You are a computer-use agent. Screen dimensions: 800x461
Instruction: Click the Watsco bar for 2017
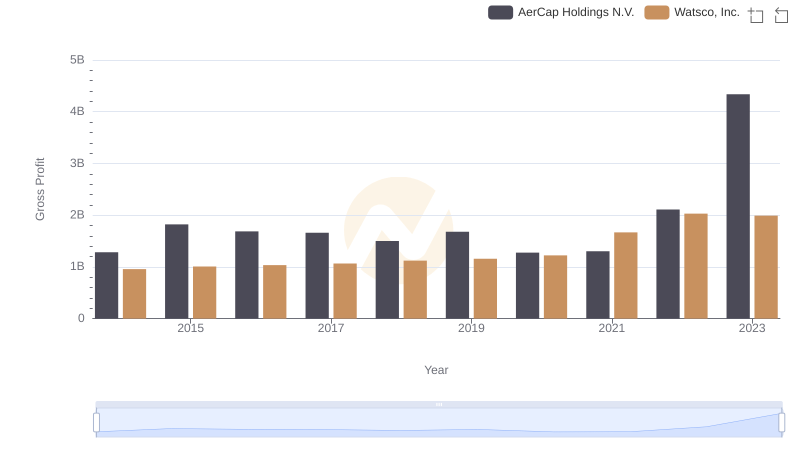point(345,291)
